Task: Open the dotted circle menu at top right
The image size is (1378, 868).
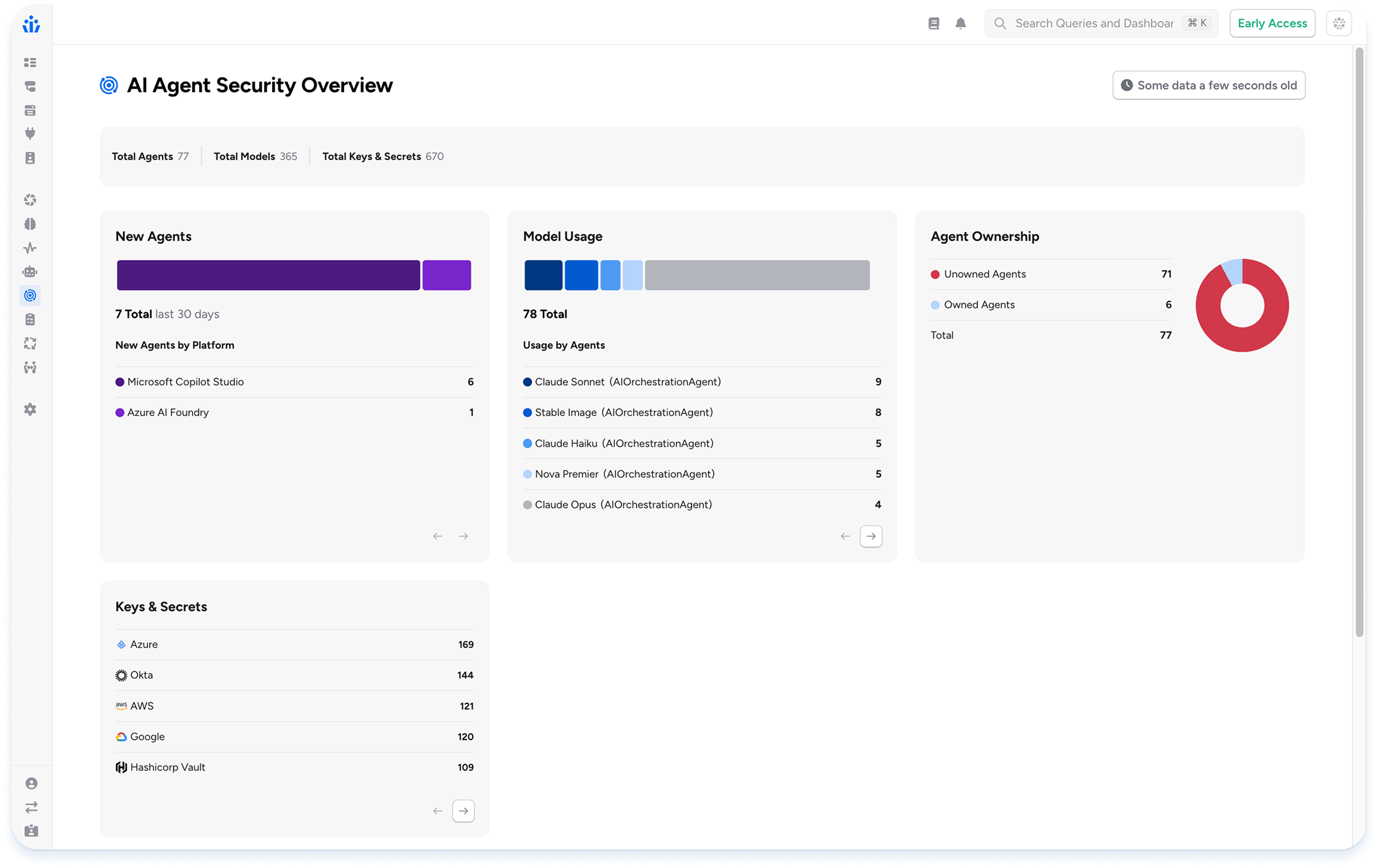Action: 1339,23
